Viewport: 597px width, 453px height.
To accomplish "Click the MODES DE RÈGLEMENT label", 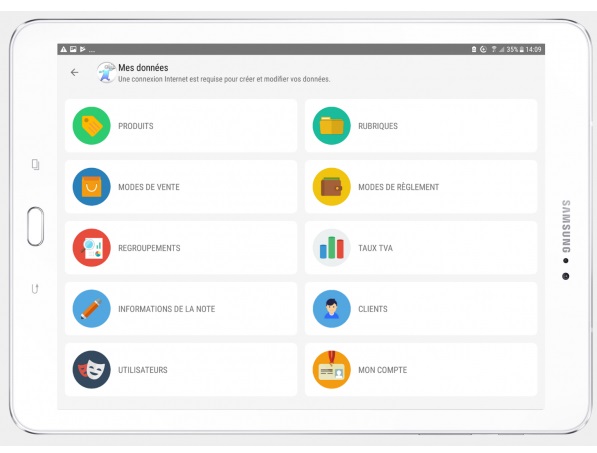I will pyautogui.click(x=399, y=187).
